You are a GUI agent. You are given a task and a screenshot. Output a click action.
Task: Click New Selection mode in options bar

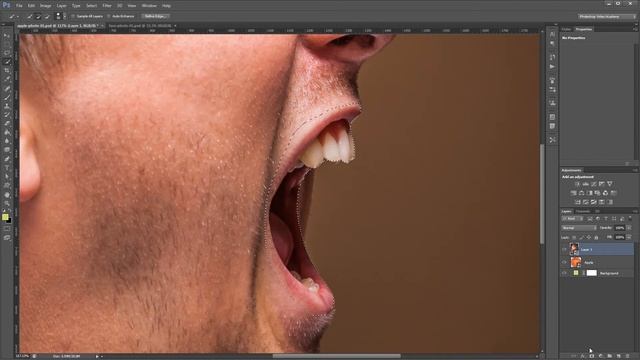(30, 16)
